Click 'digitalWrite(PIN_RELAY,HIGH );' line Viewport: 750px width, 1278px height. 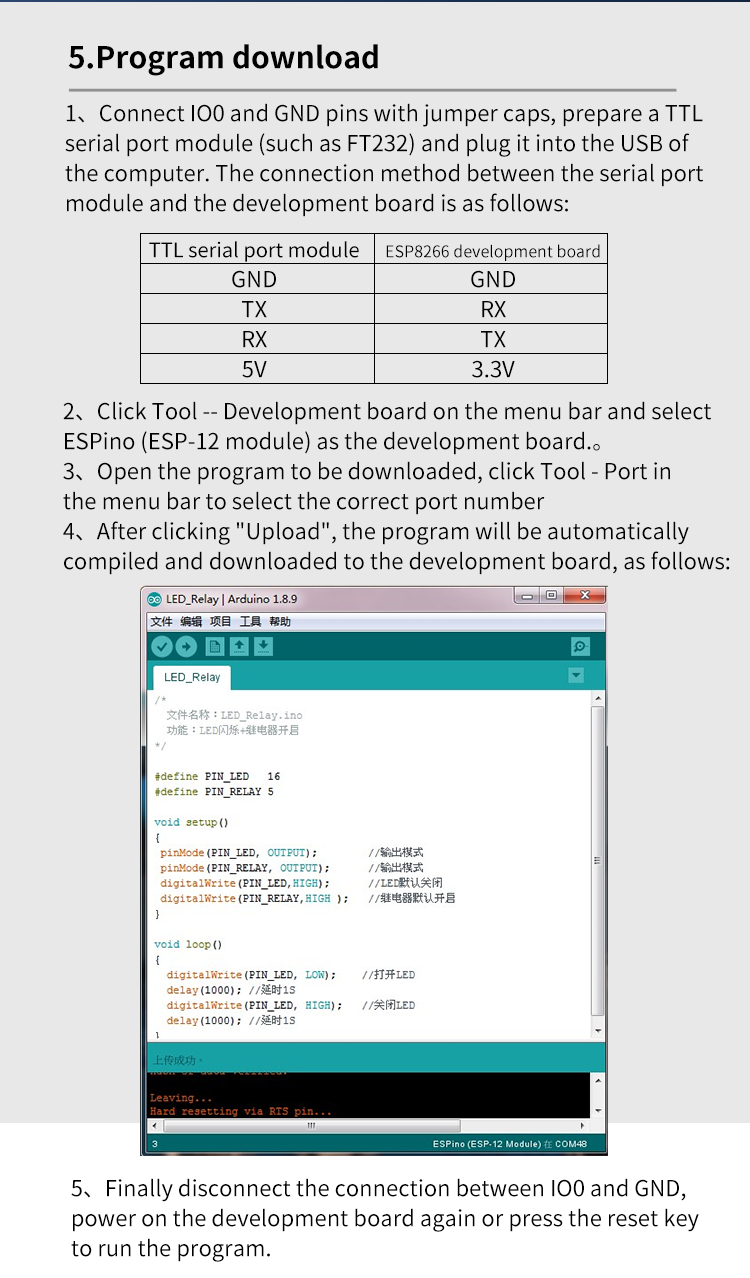tap(254, 898)
